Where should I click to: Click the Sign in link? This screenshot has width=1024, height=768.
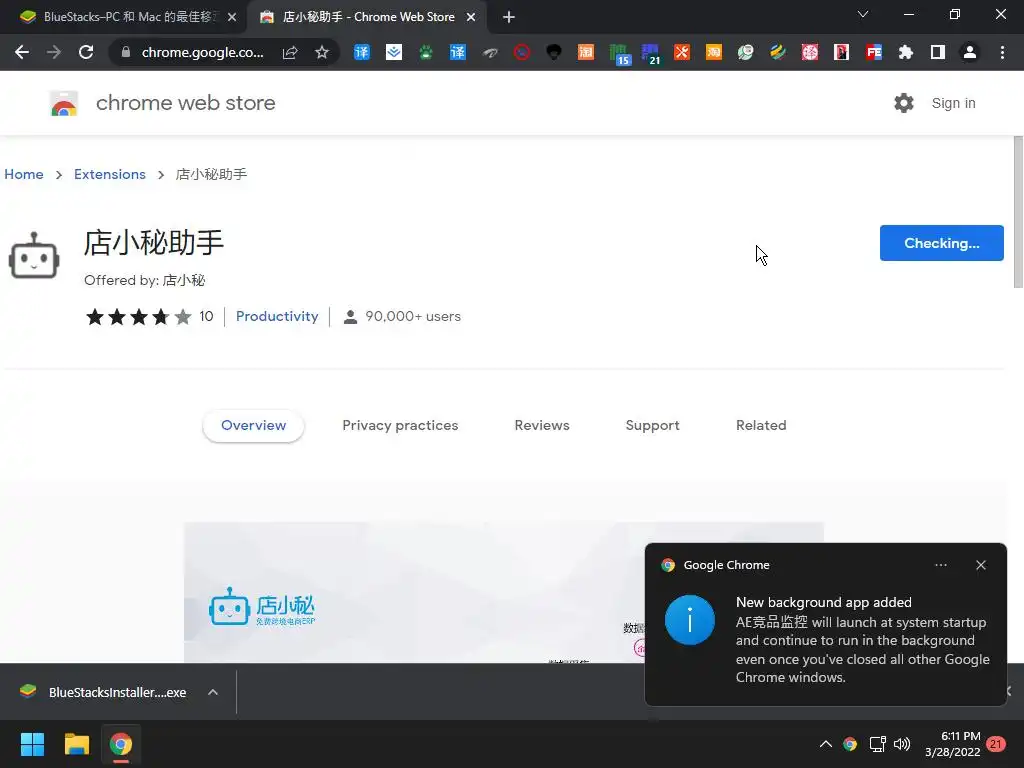(953, 103)
